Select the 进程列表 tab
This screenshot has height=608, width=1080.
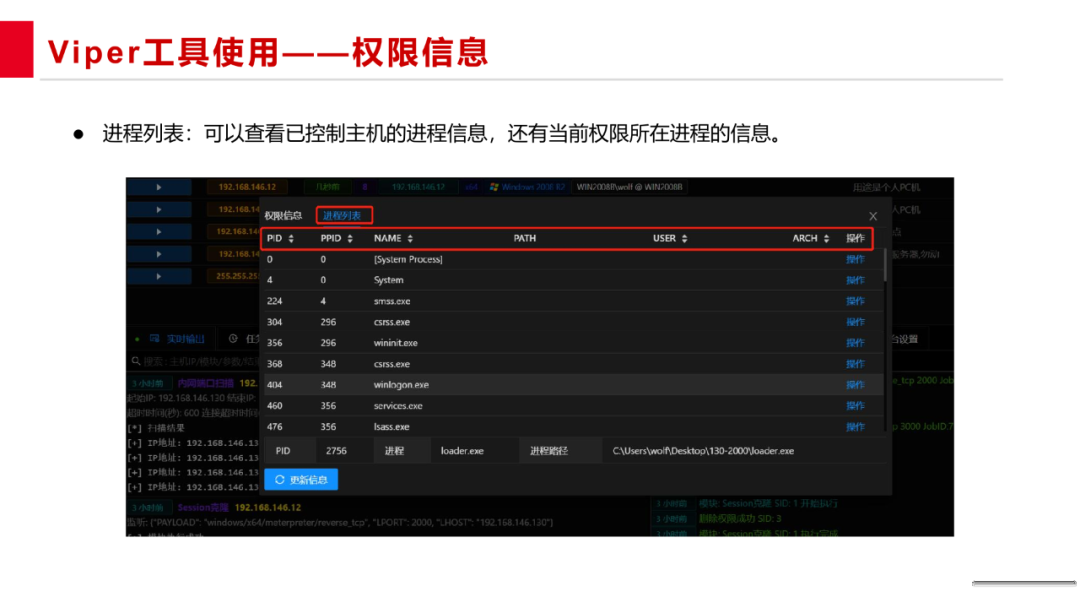coord(342,216)
